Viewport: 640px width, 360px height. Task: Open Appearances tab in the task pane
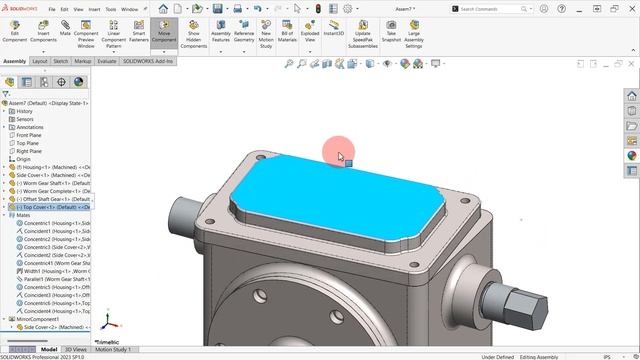point(632,156)
